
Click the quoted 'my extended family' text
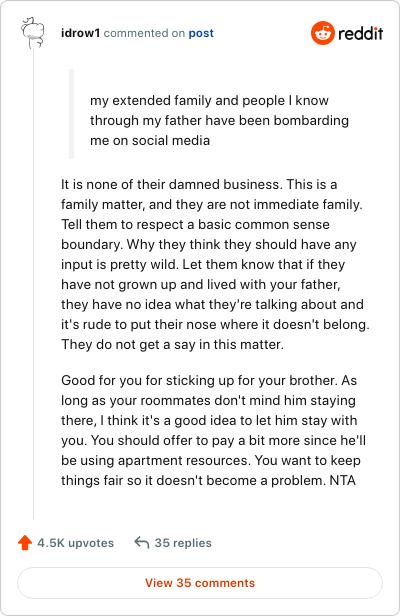coord(148,101)
